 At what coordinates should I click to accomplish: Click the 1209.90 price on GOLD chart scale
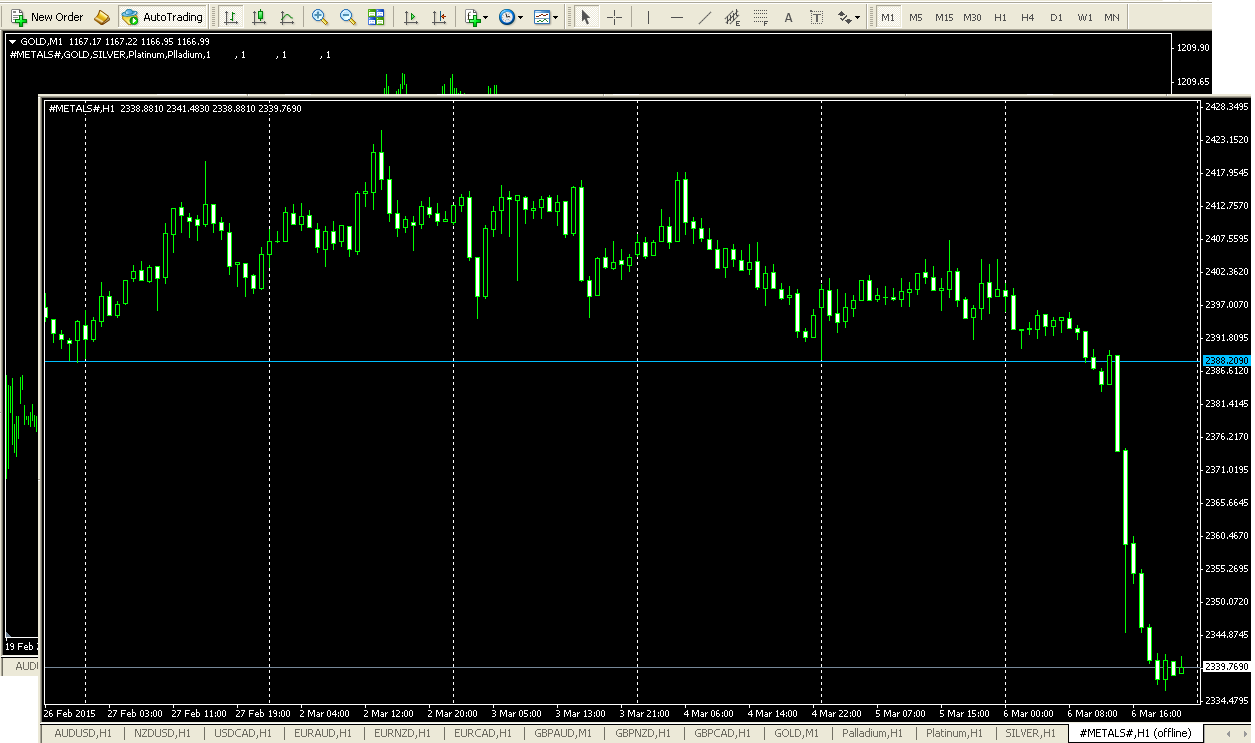1193,47
